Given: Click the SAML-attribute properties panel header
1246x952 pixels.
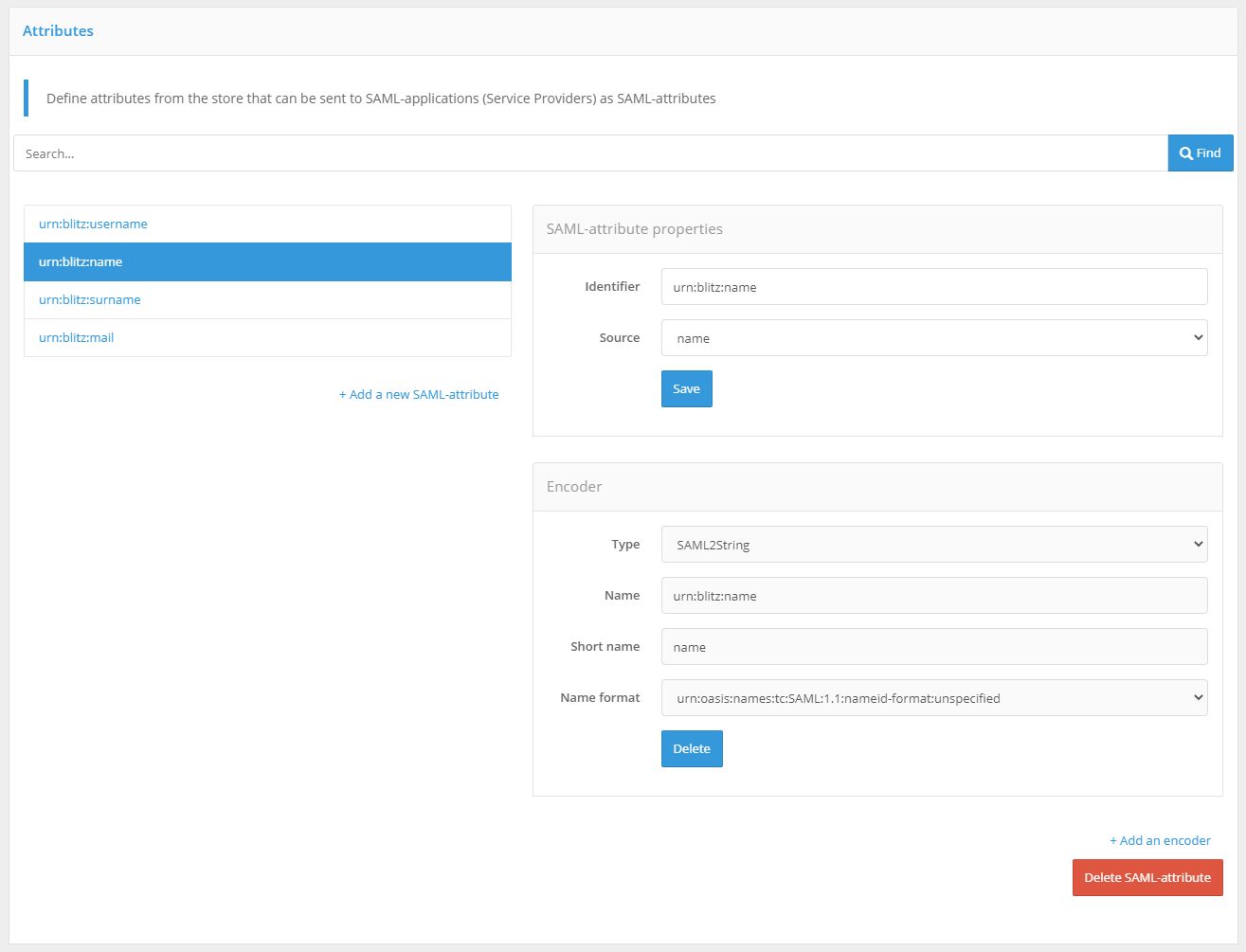Looking at the screenshot, I should click(x=634, y=229).
